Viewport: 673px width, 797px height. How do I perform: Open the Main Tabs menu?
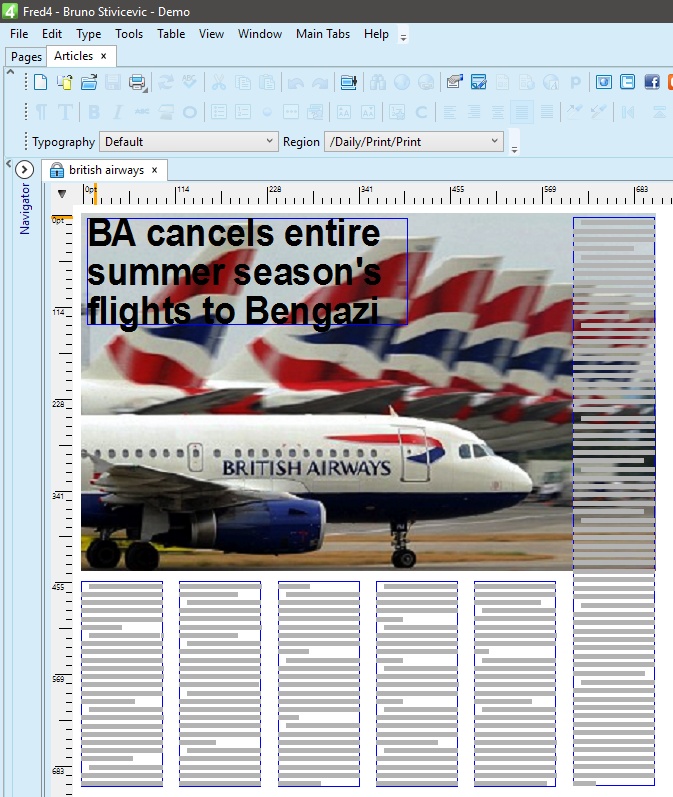click(x=323, y=34)
